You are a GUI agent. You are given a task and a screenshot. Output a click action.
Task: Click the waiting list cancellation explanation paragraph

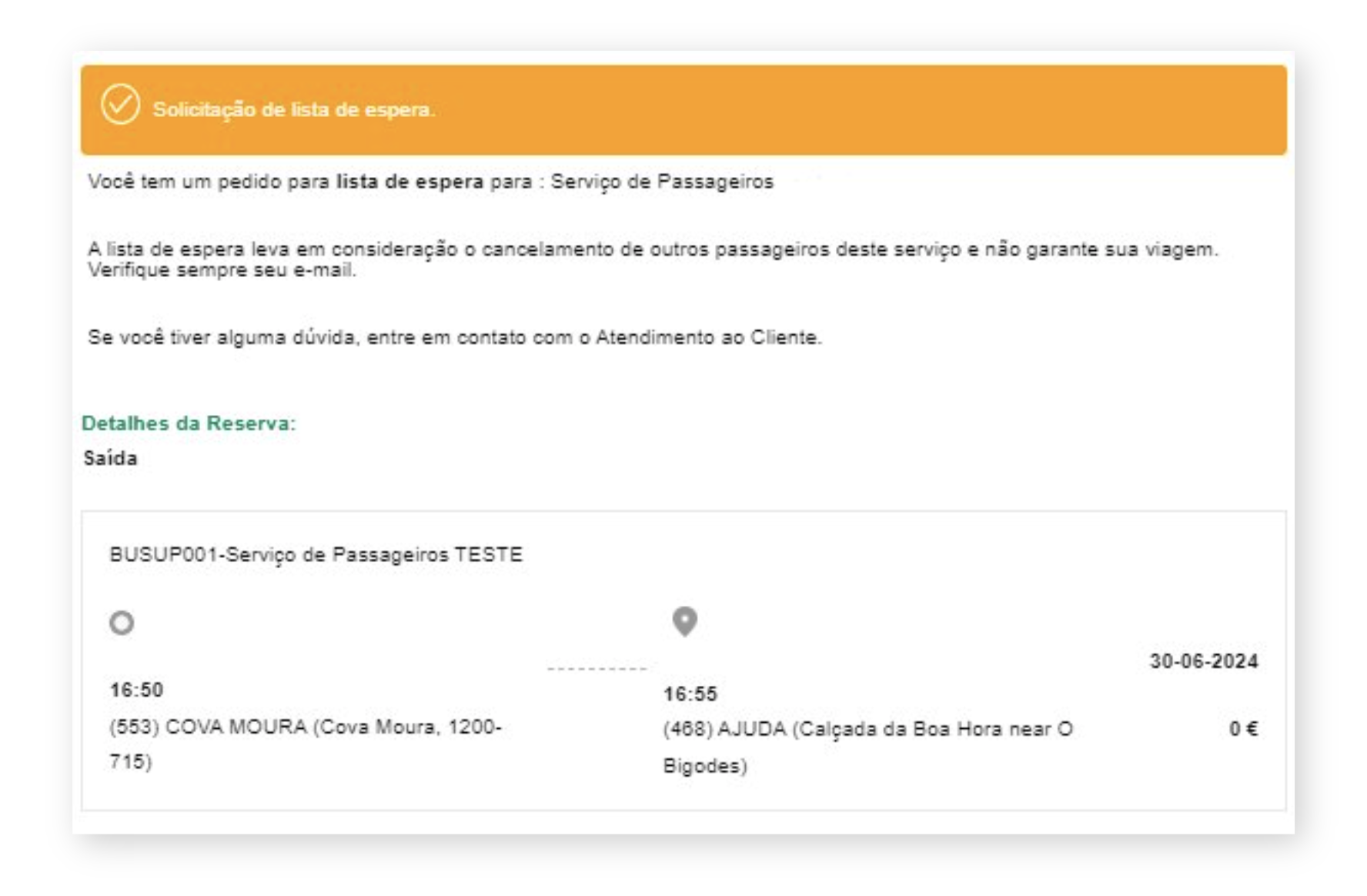pyautogui.click(x=653, y=259)
